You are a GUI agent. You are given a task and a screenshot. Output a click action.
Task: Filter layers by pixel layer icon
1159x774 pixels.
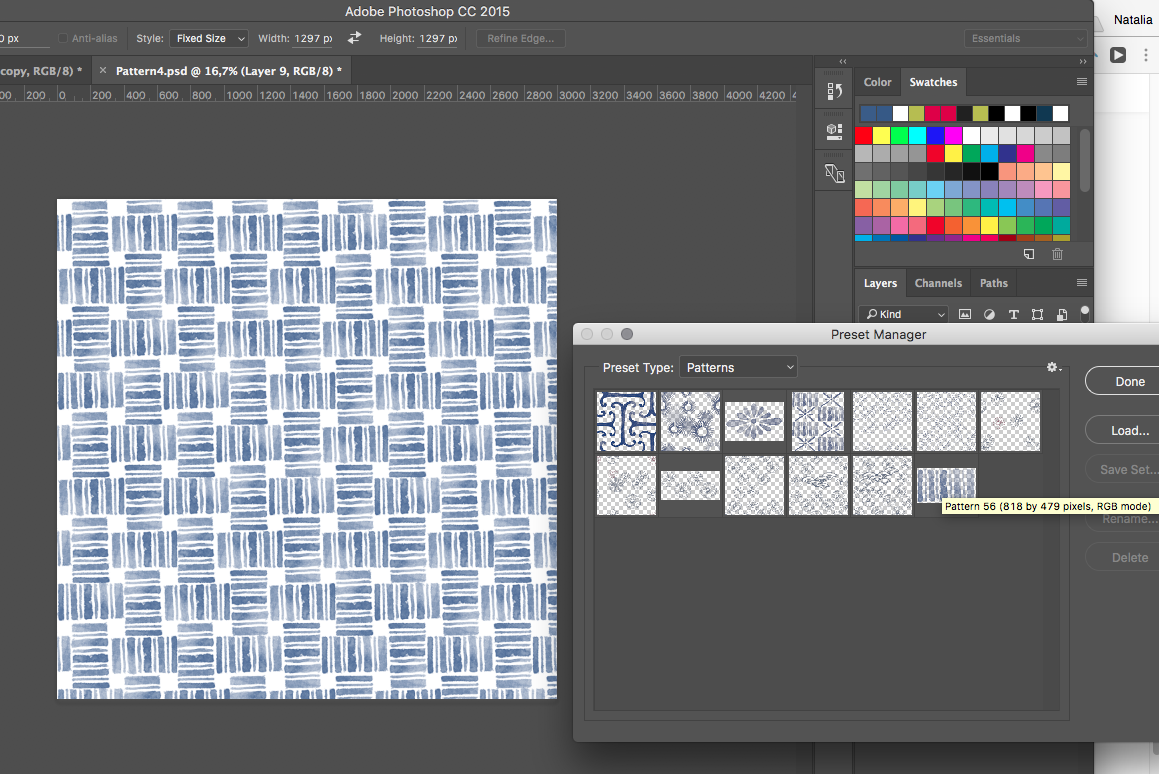point(965,314)
